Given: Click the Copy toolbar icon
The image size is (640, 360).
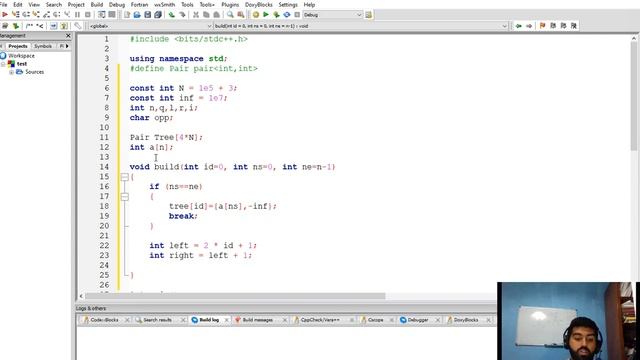Looking at the screenshot, I should tap(206, 15).
